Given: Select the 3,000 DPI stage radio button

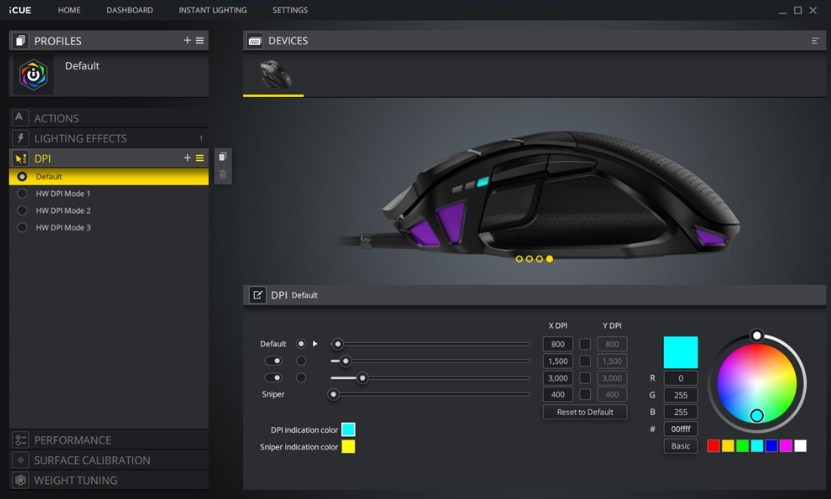Looking at the screenshot, I should (301, 378).
